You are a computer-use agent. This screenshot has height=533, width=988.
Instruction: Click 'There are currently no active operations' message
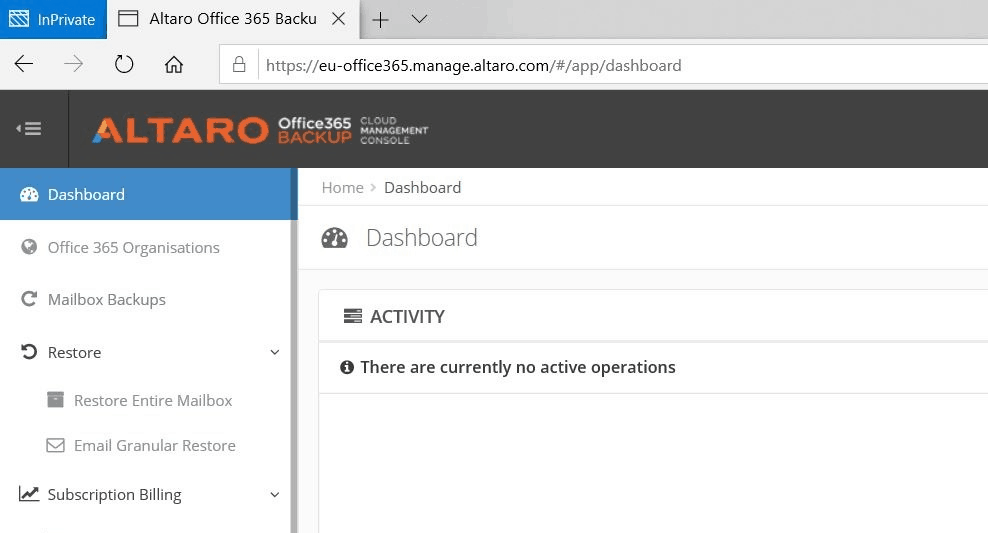tap(518, 367)
